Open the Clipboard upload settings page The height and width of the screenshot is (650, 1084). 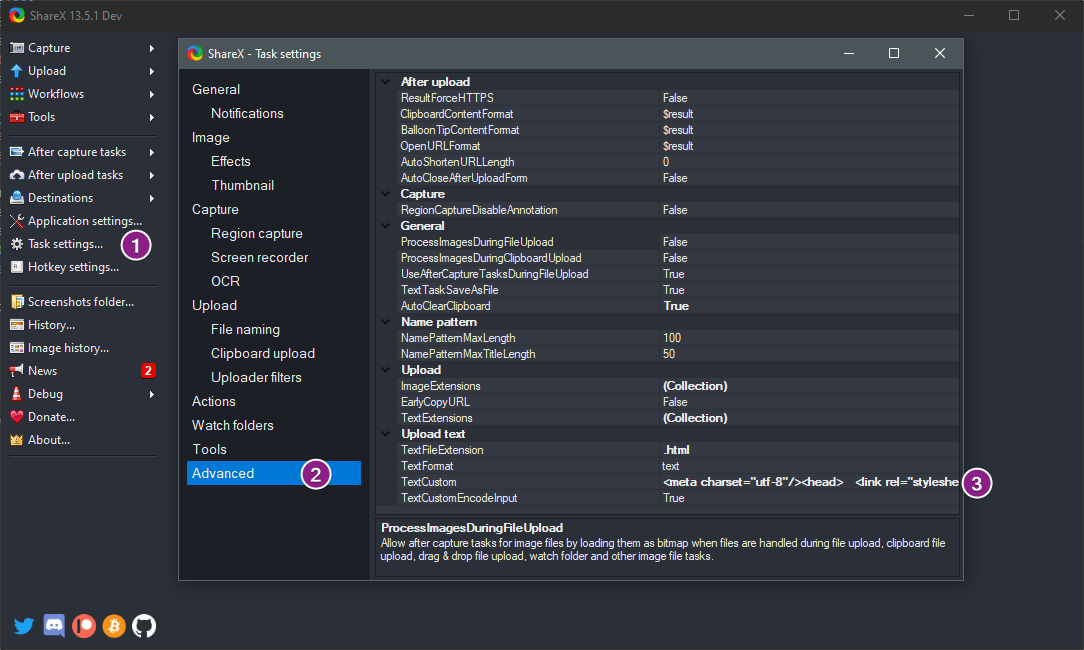coord(263,353)
